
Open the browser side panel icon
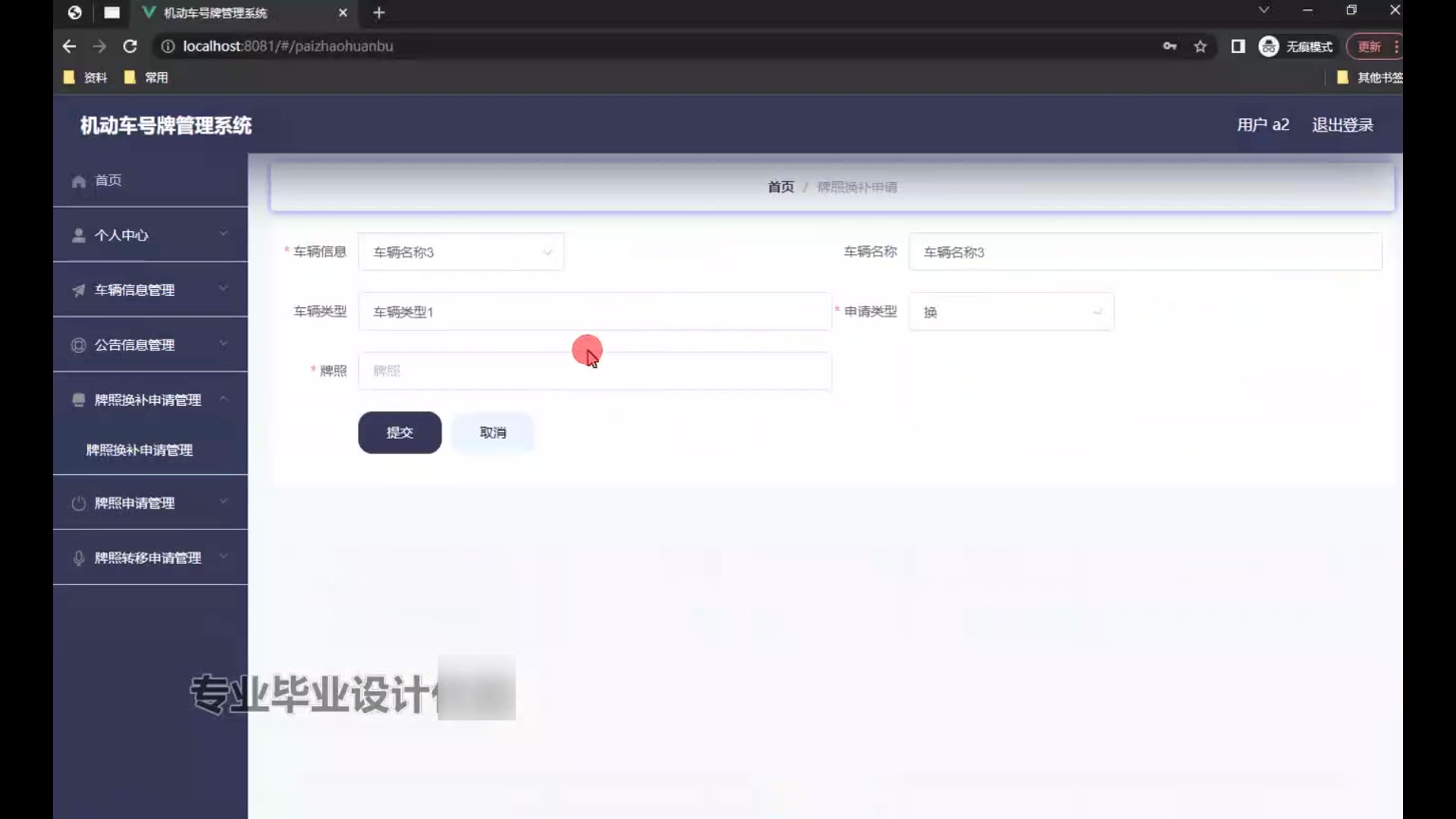(x=1238, y=46)
